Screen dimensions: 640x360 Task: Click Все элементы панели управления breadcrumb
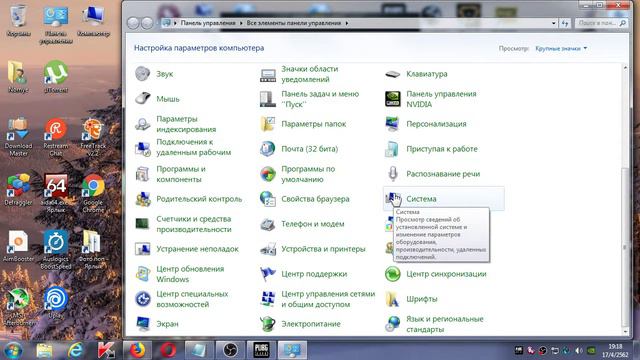point(293,23)
